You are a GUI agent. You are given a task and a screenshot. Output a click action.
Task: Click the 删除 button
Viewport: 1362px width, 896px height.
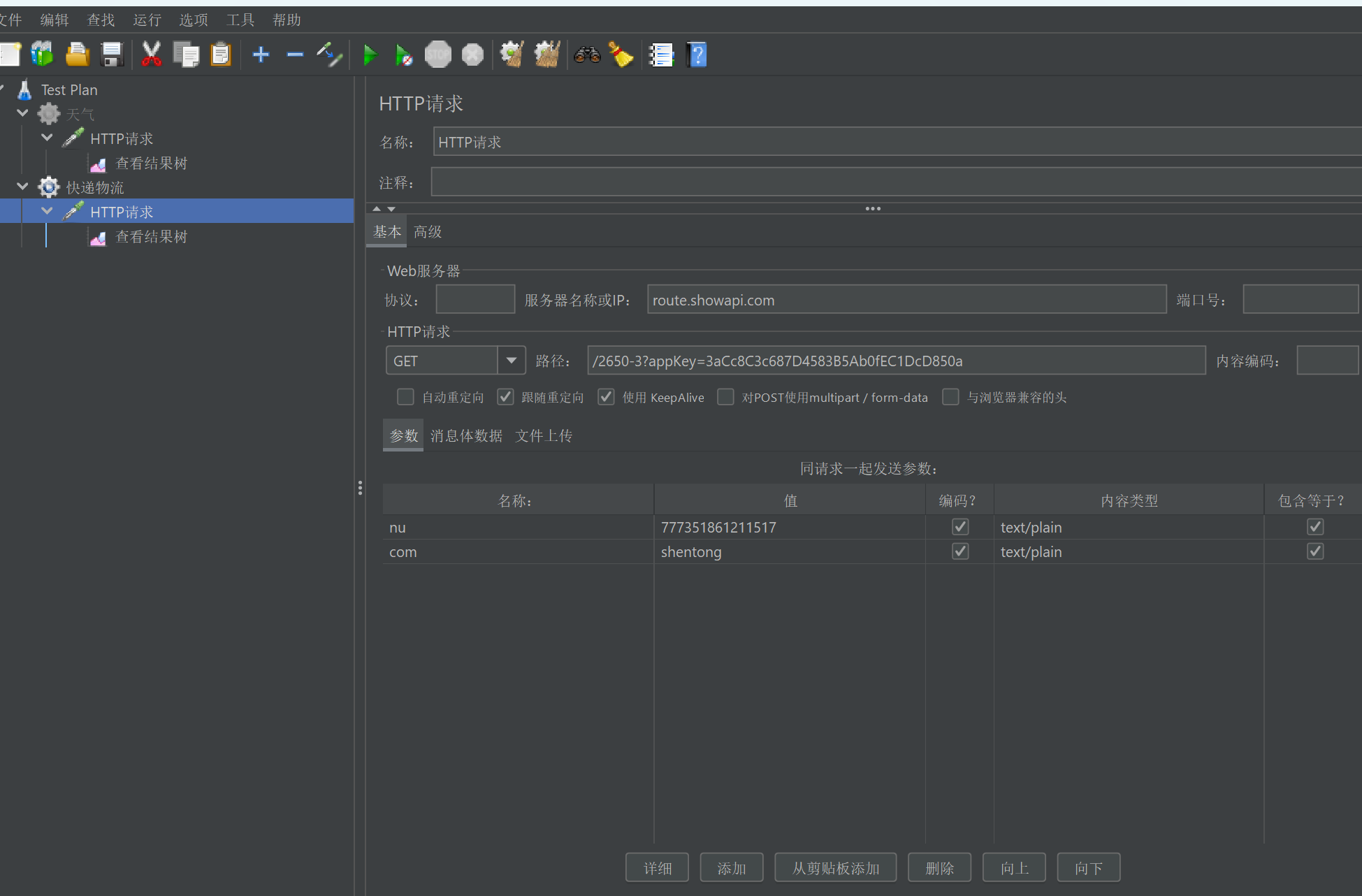pos(939,868)
